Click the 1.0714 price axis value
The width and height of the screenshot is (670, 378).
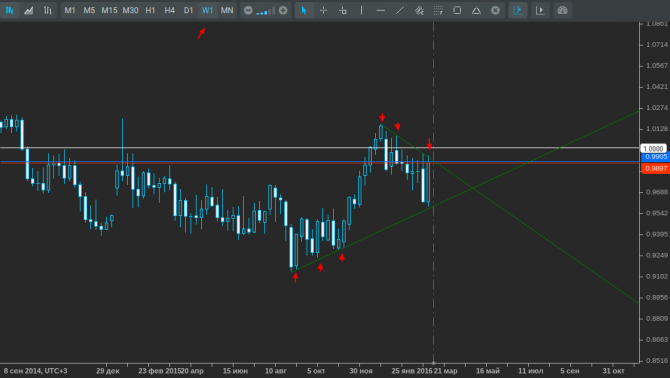pos(656,44)
